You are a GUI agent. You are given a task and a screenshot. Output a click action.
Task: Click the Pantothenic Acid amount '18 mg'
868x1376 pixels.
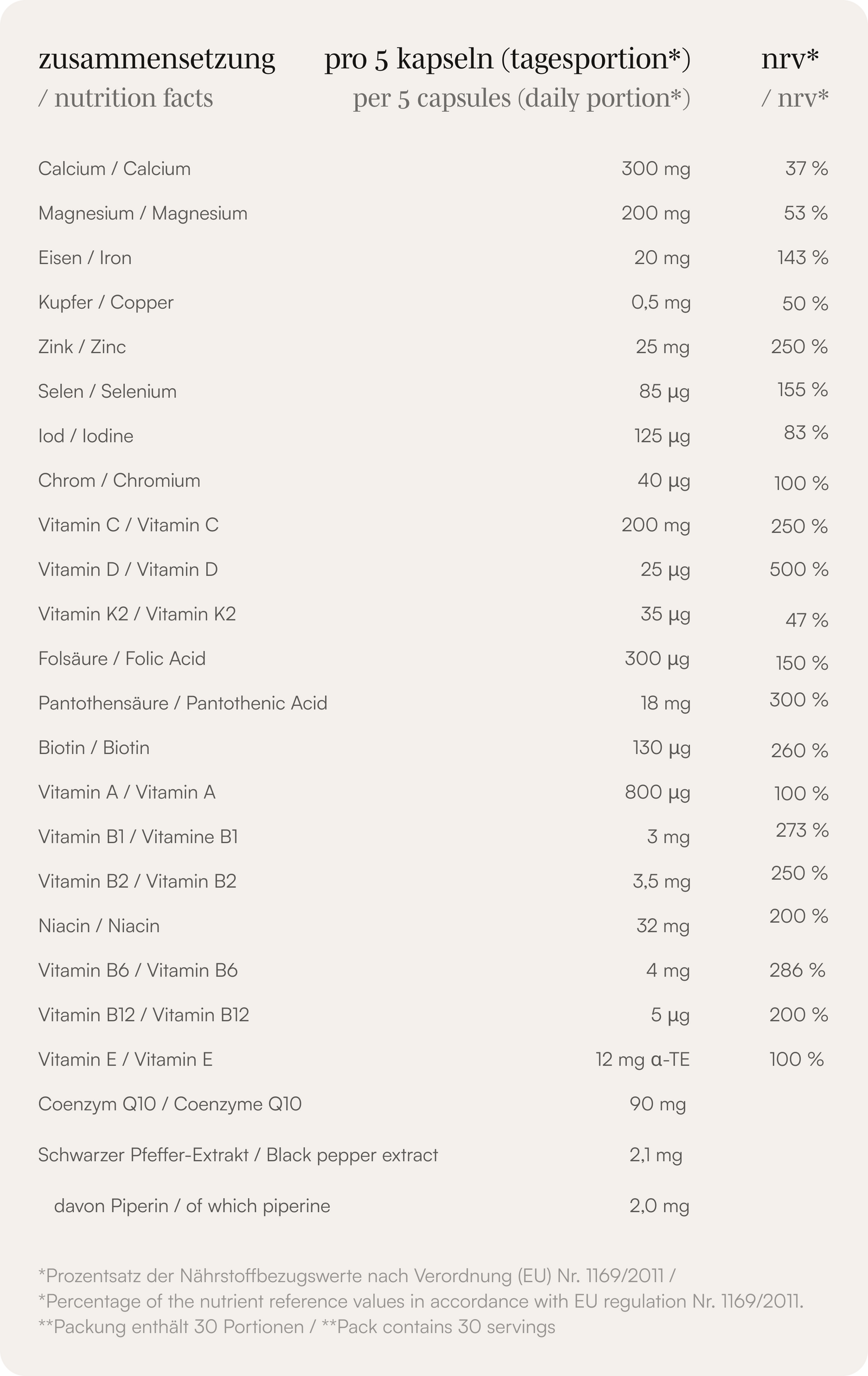tap(665, 703)
